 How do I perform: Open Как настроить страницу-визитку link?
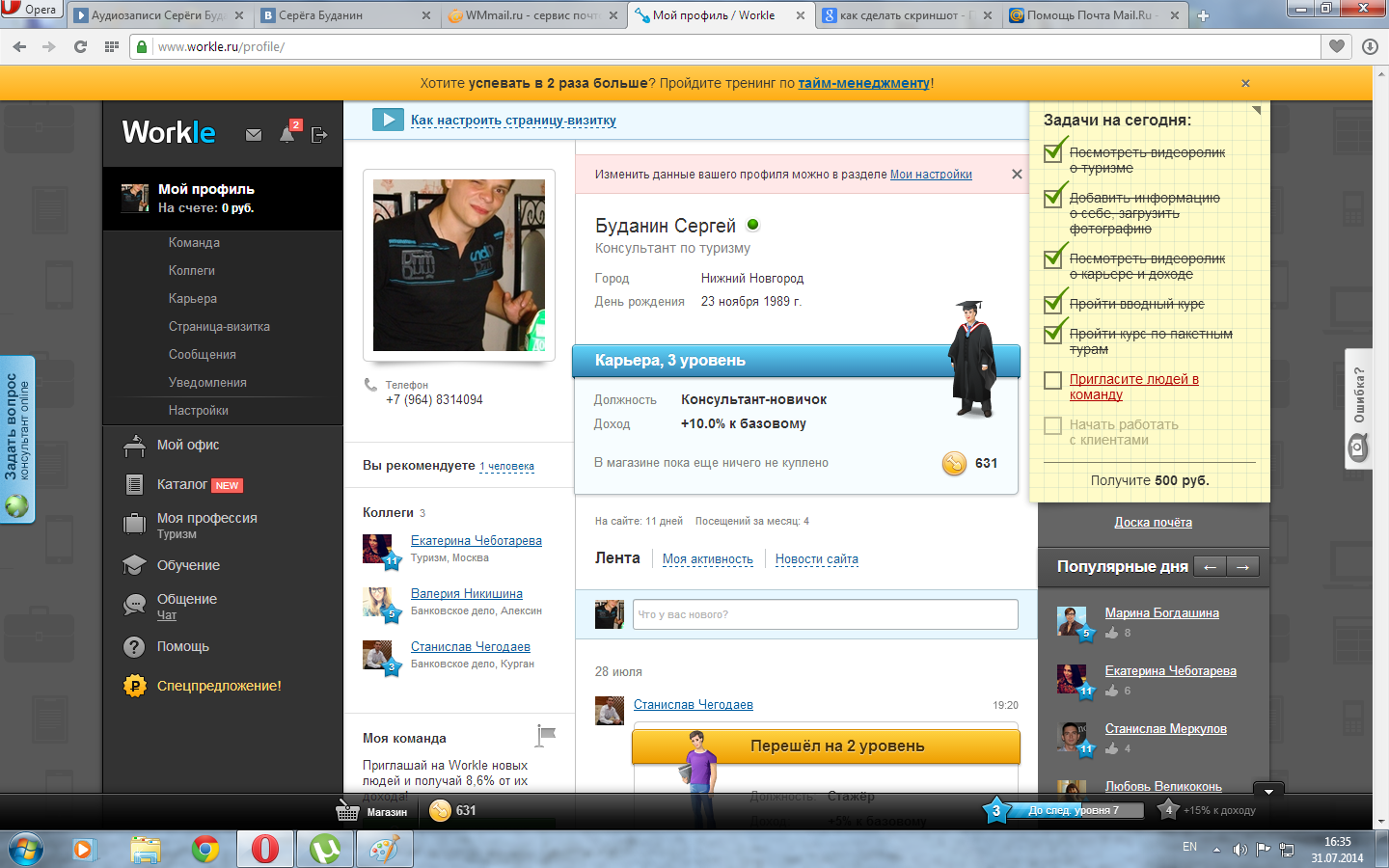coord(513,121)
